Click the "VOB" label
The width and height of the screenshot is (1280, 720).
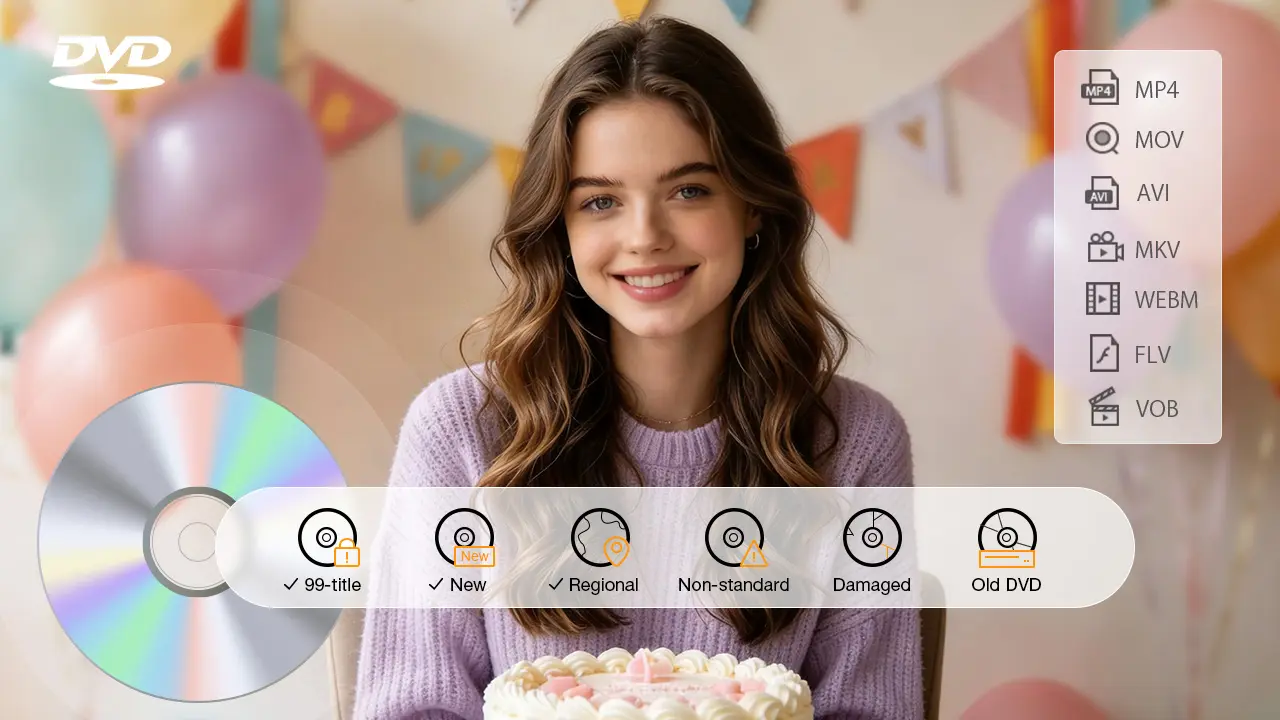point(1157,409)
